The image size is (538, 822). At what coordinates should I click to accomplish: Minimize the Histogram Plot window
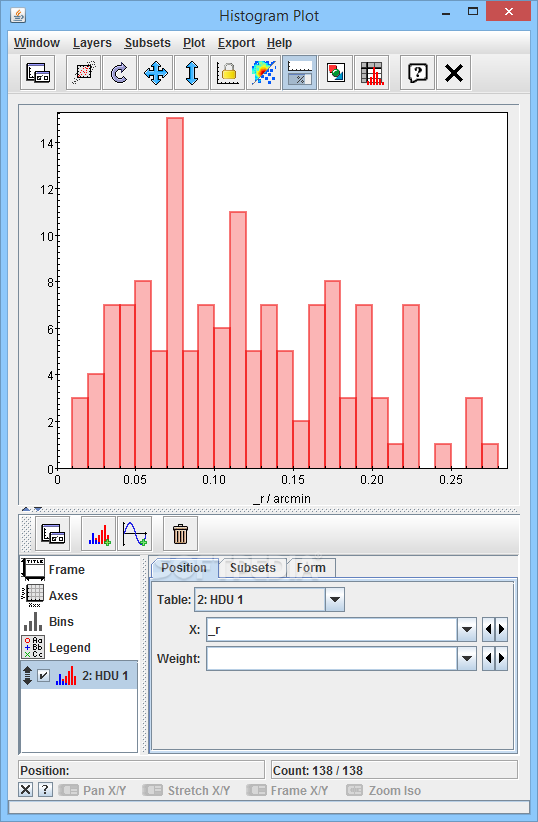[446, 13]
